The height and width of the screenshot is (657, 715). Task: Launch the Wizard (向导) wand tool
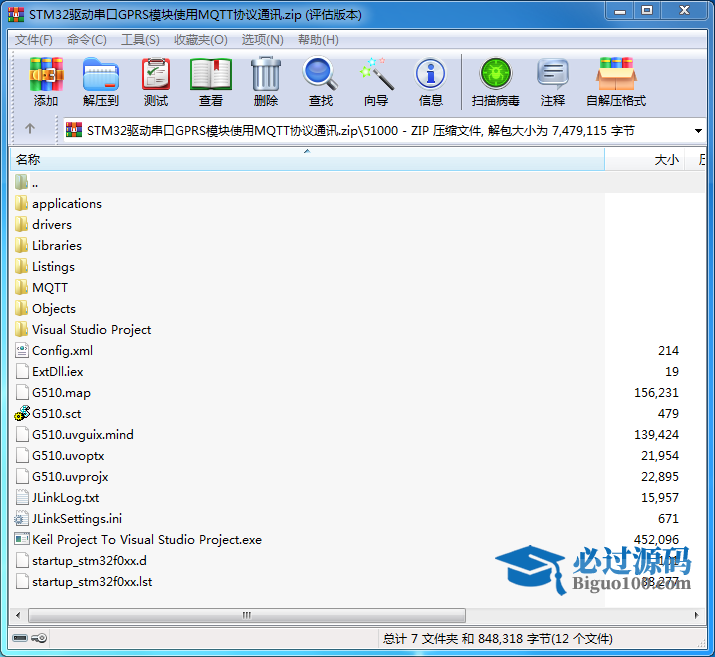tap(376, 74)
